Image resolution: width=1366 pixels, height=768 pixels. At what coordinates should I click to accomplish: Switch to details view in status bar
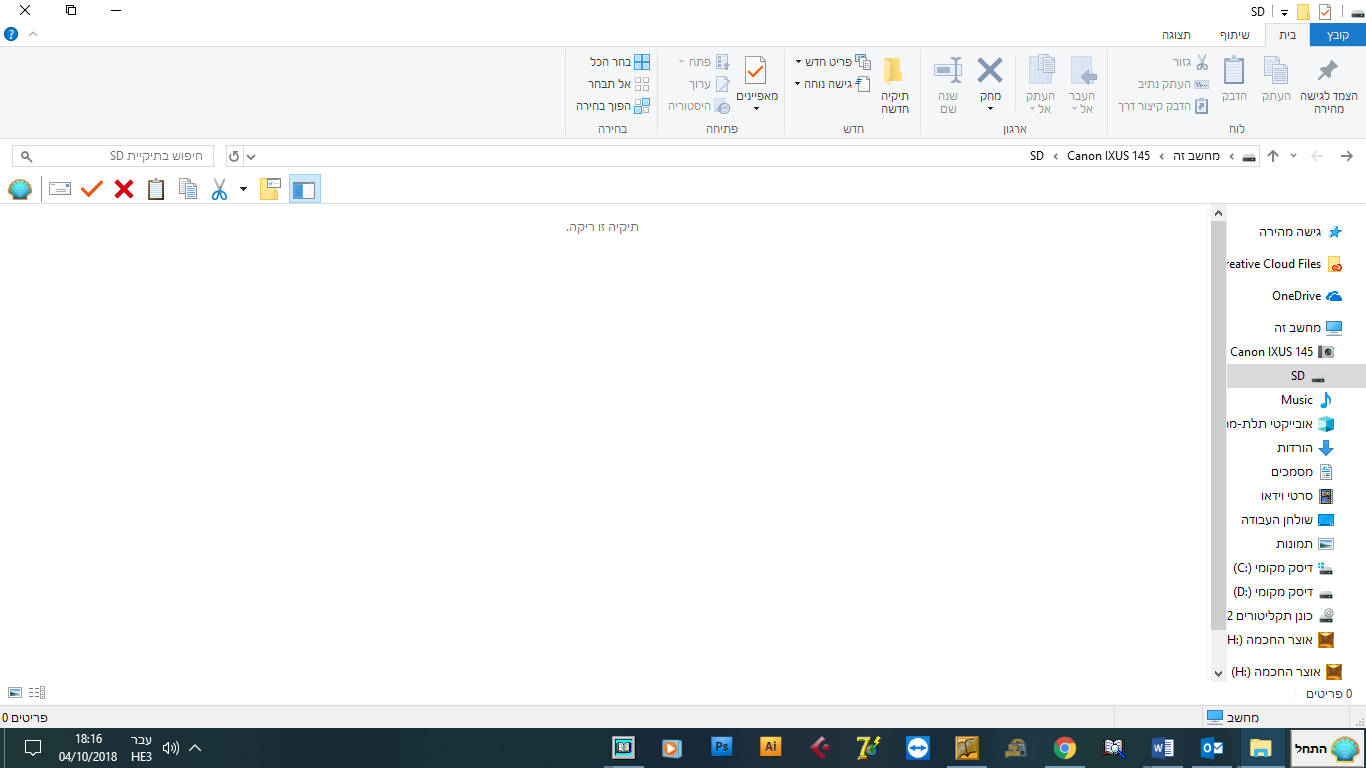coord(37,692)
